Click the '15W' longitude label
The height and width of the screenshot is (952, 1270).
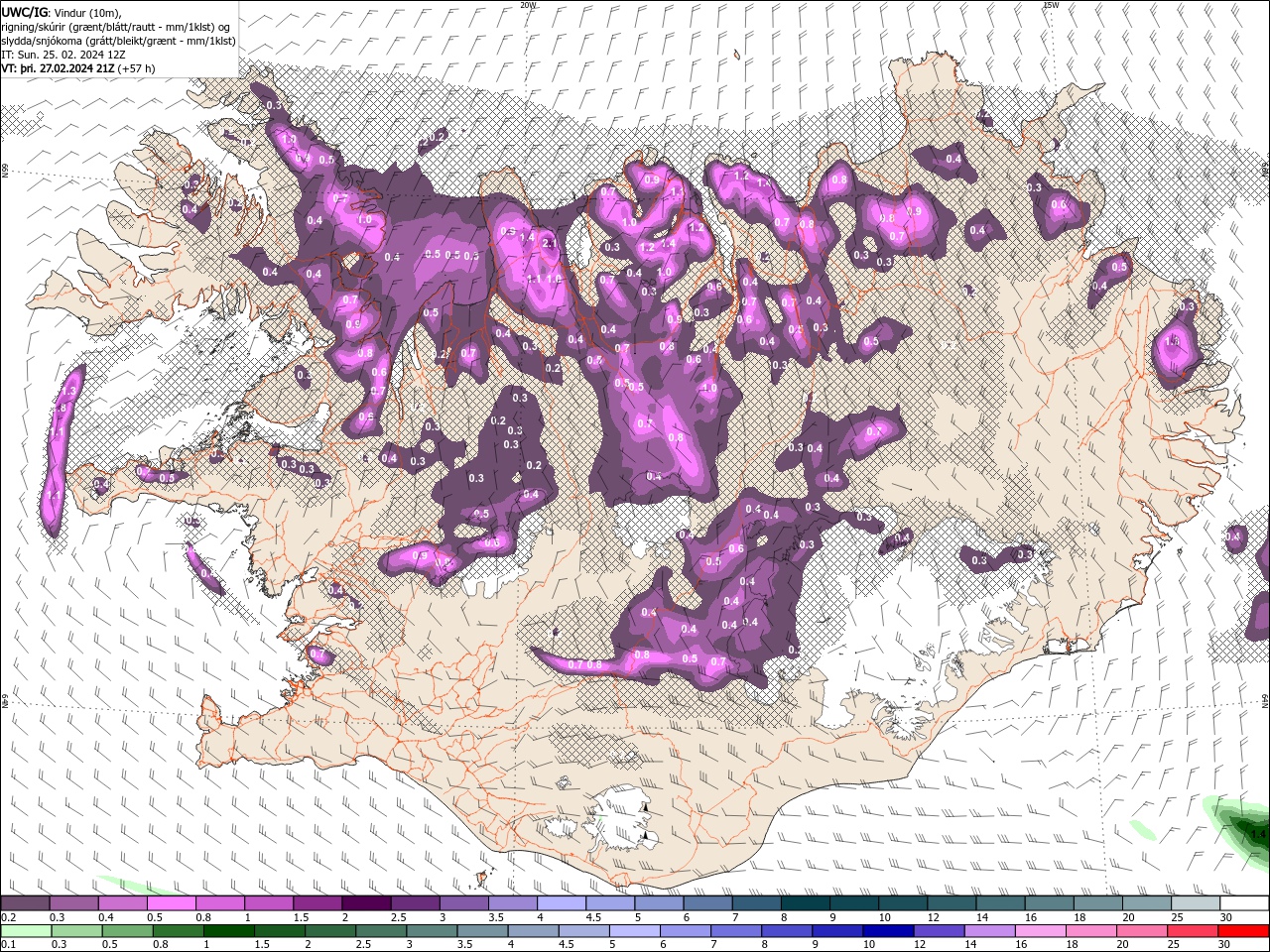[1052, 5]
